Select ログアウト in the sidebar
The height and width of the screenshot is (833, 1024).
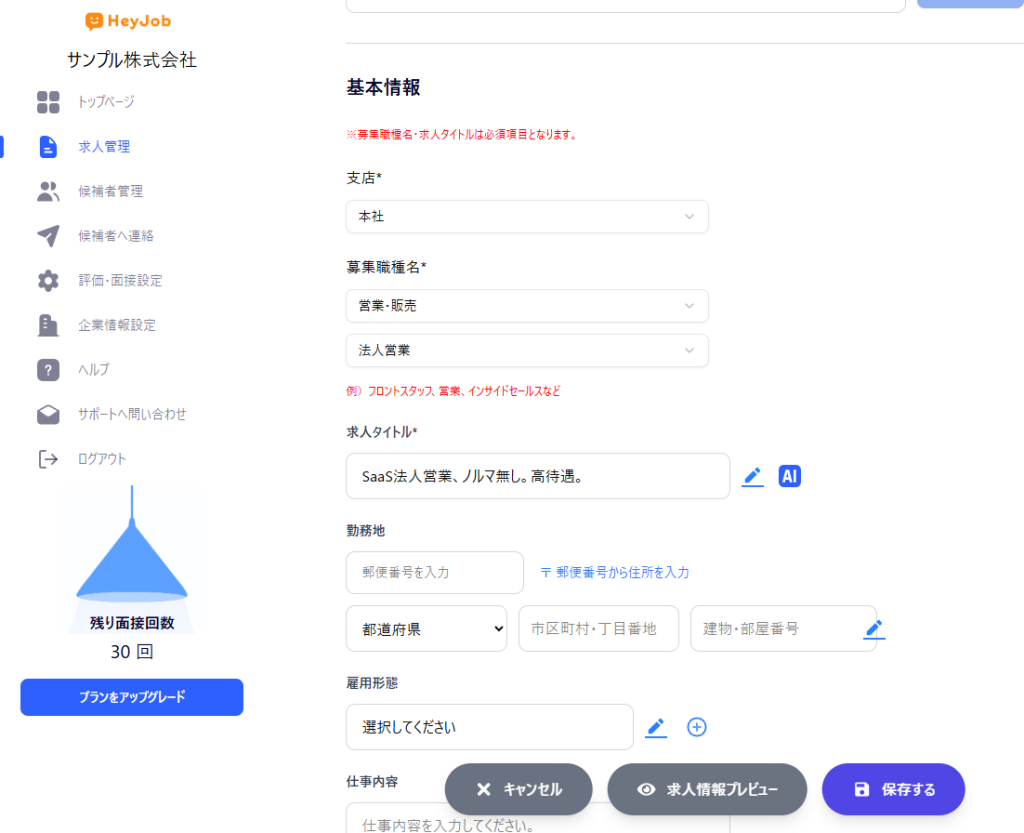pyautogui.click(x=102, y=459)
